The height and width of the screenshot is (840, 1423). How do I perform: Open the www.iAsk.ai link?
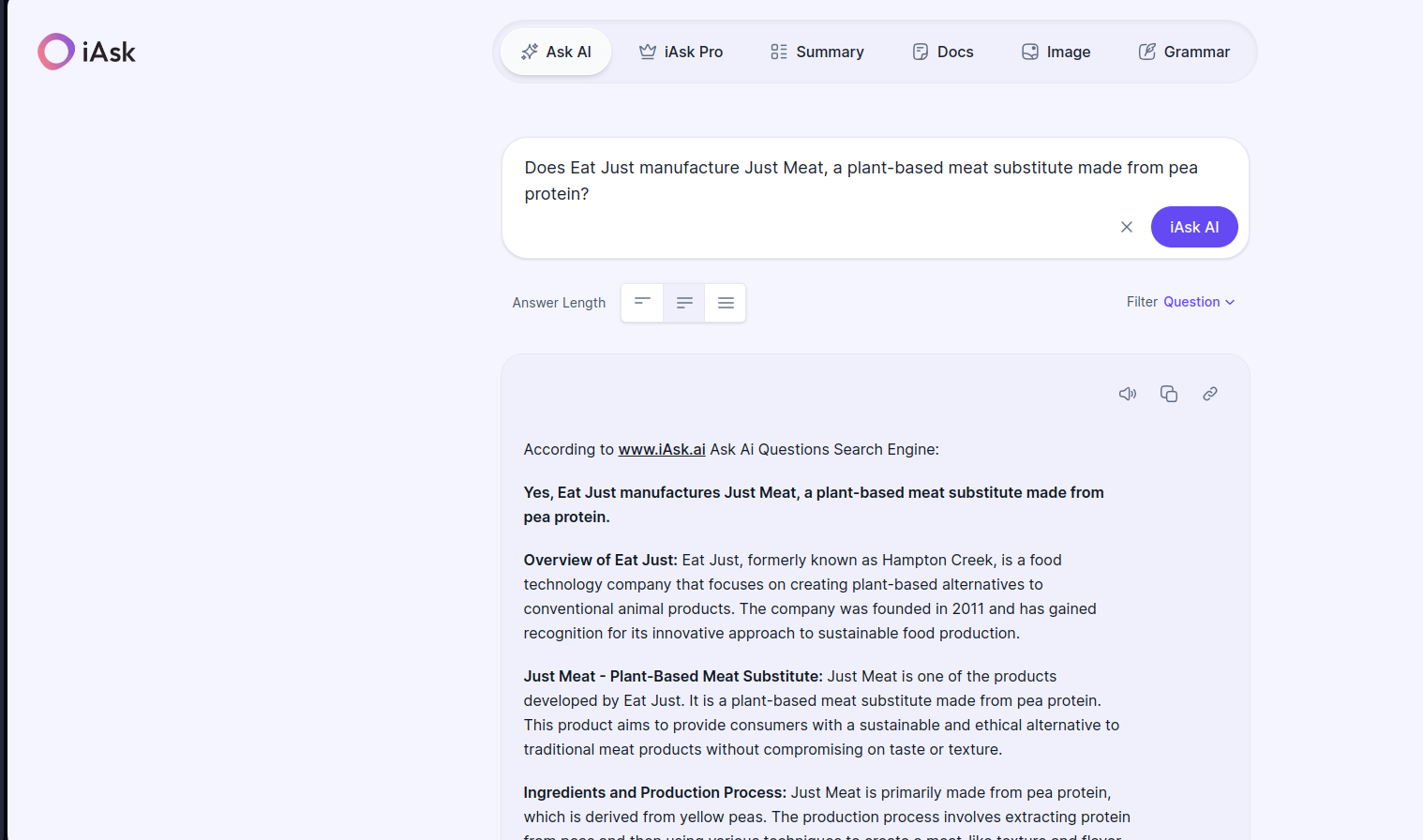click(x=662, y=449)
